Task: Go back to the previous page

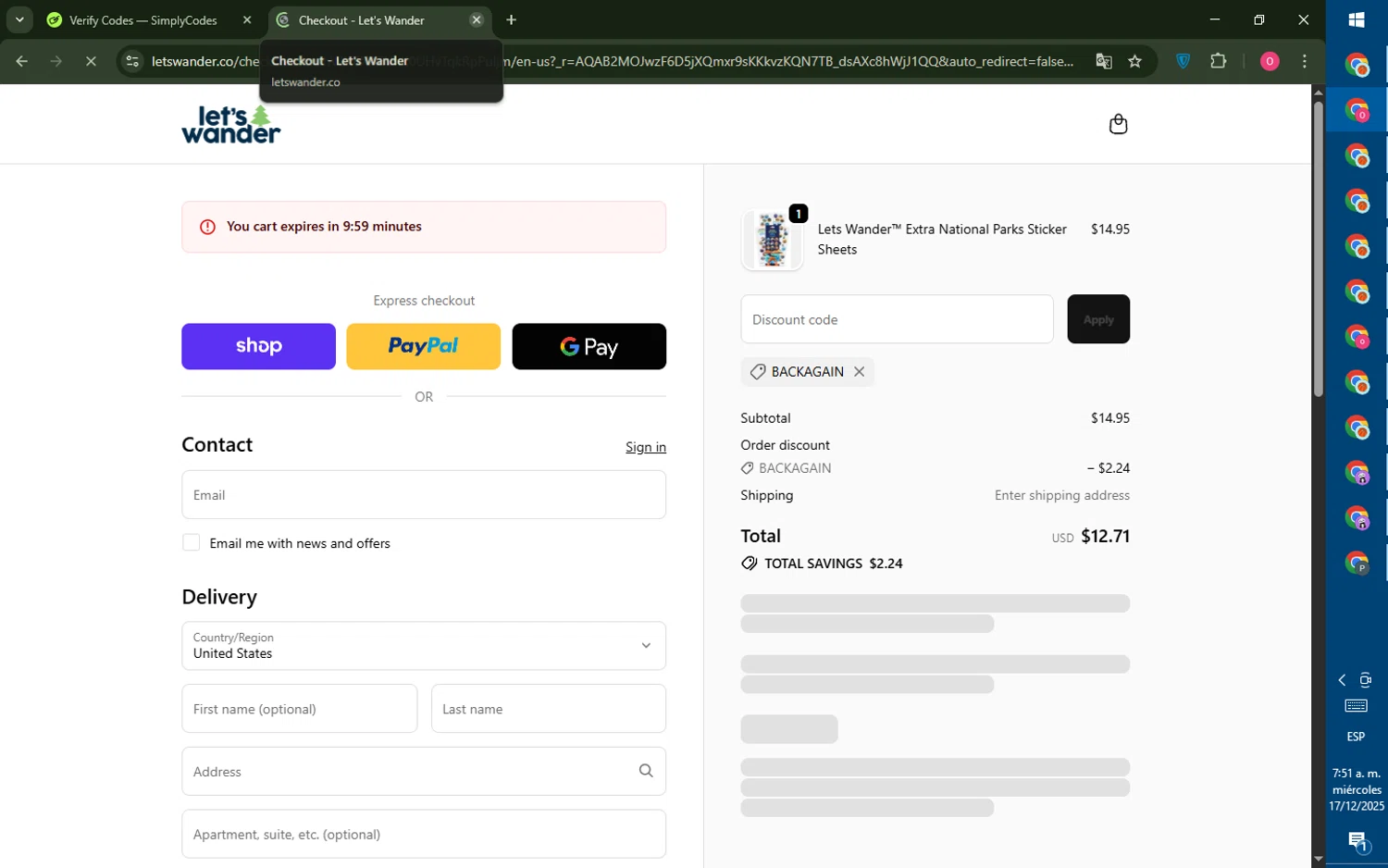Action: click(22, 61)
